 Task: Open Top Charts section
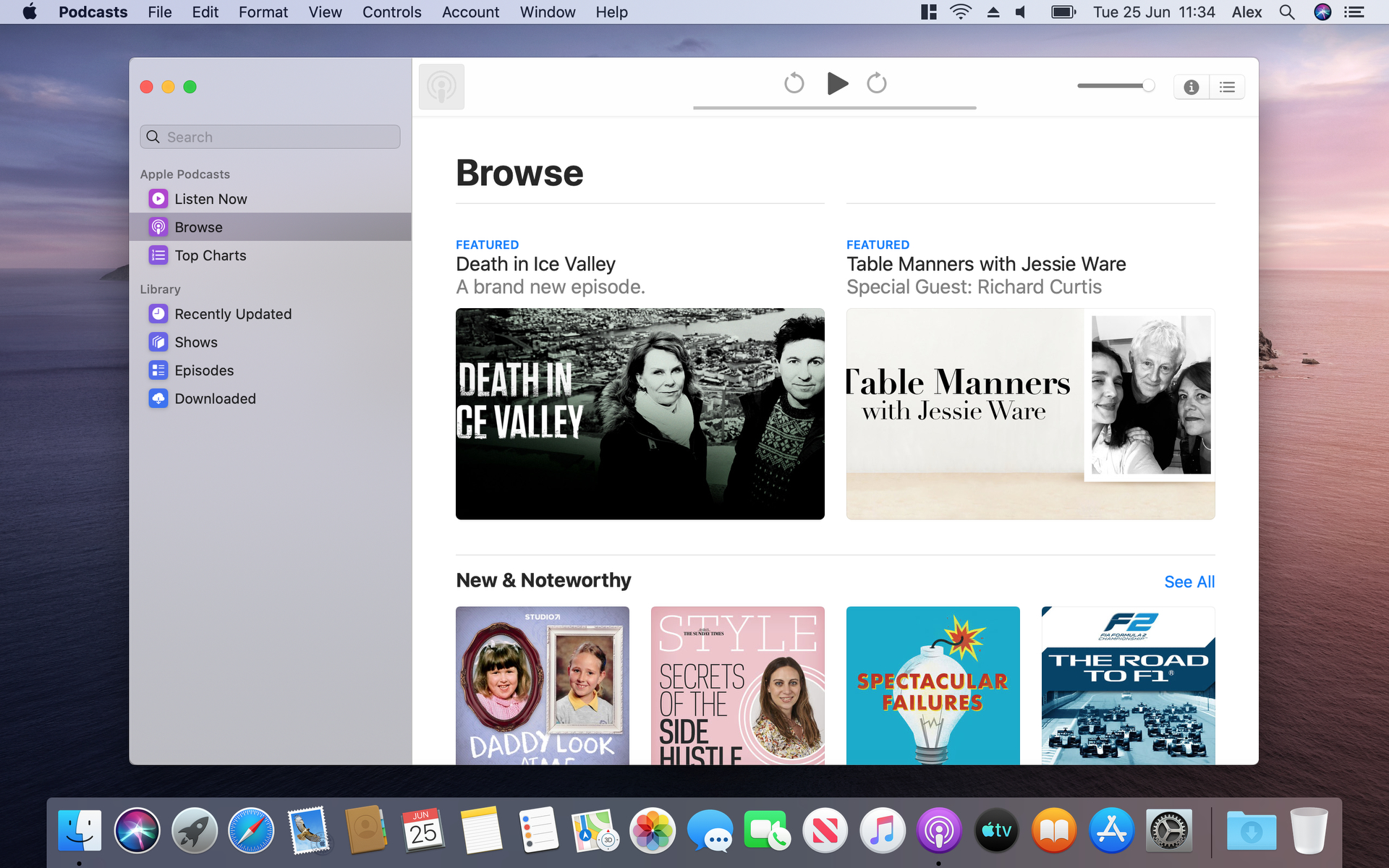270,255
